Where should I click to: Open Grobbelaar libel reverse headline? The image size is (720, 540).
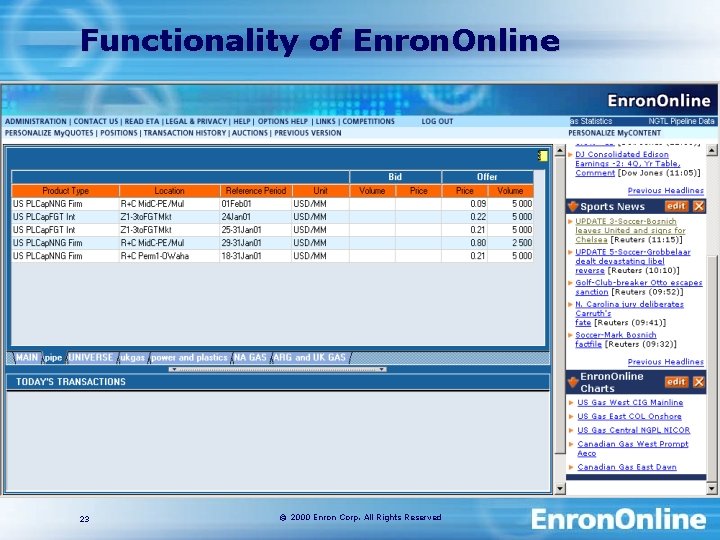click(x=632, y=261)
